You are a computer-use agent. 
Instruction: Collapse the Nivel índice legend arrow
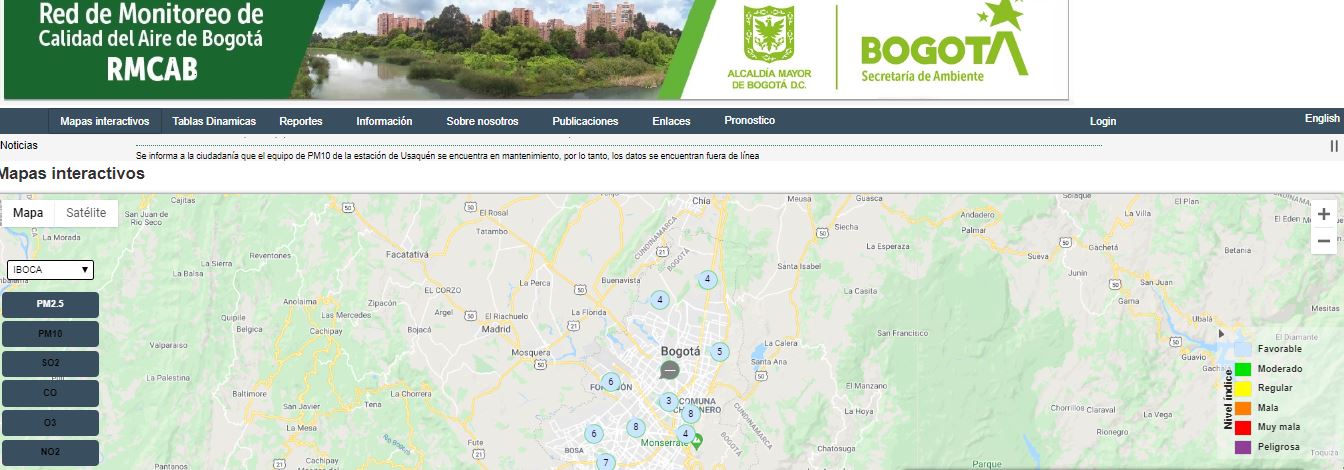click(x=1220, y=334)
